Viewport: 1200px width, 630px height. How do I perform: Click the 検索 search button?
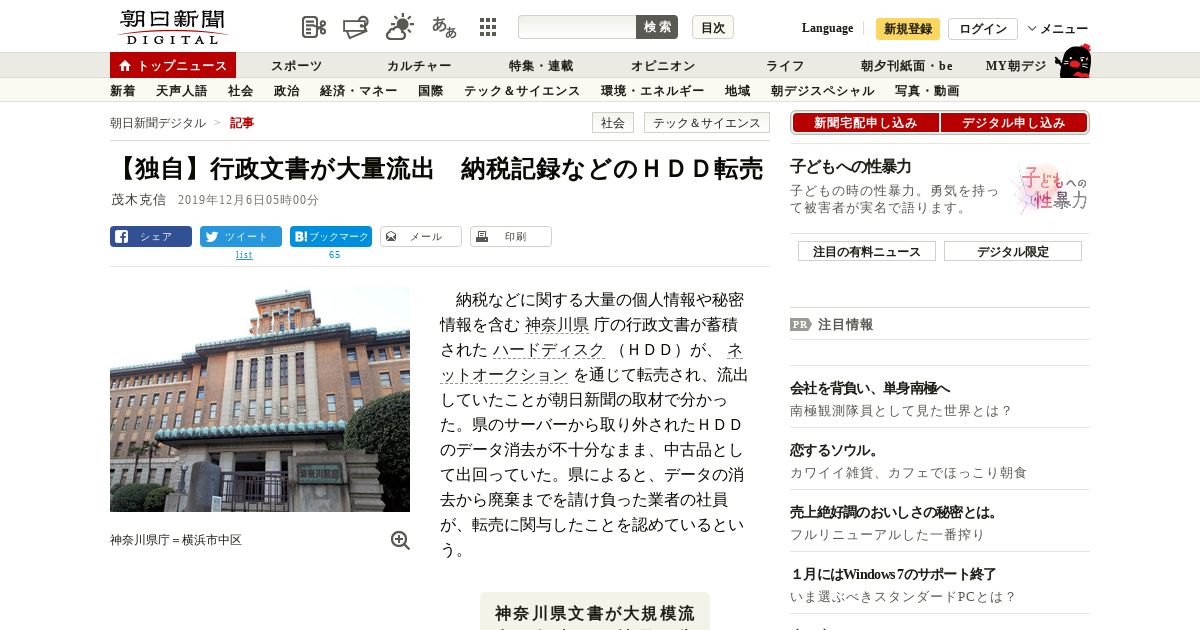point(657,27)
